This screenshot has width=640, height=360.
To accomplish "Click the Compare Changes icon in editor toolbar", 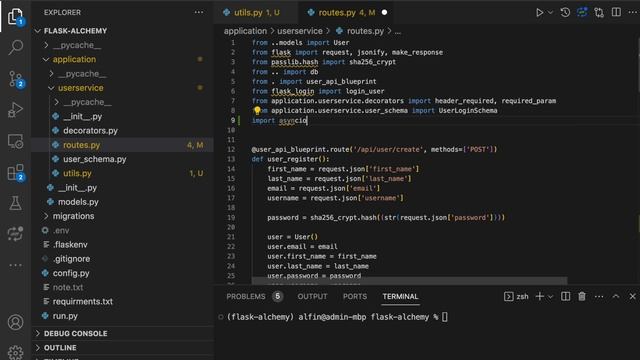I will click(599, 13).
